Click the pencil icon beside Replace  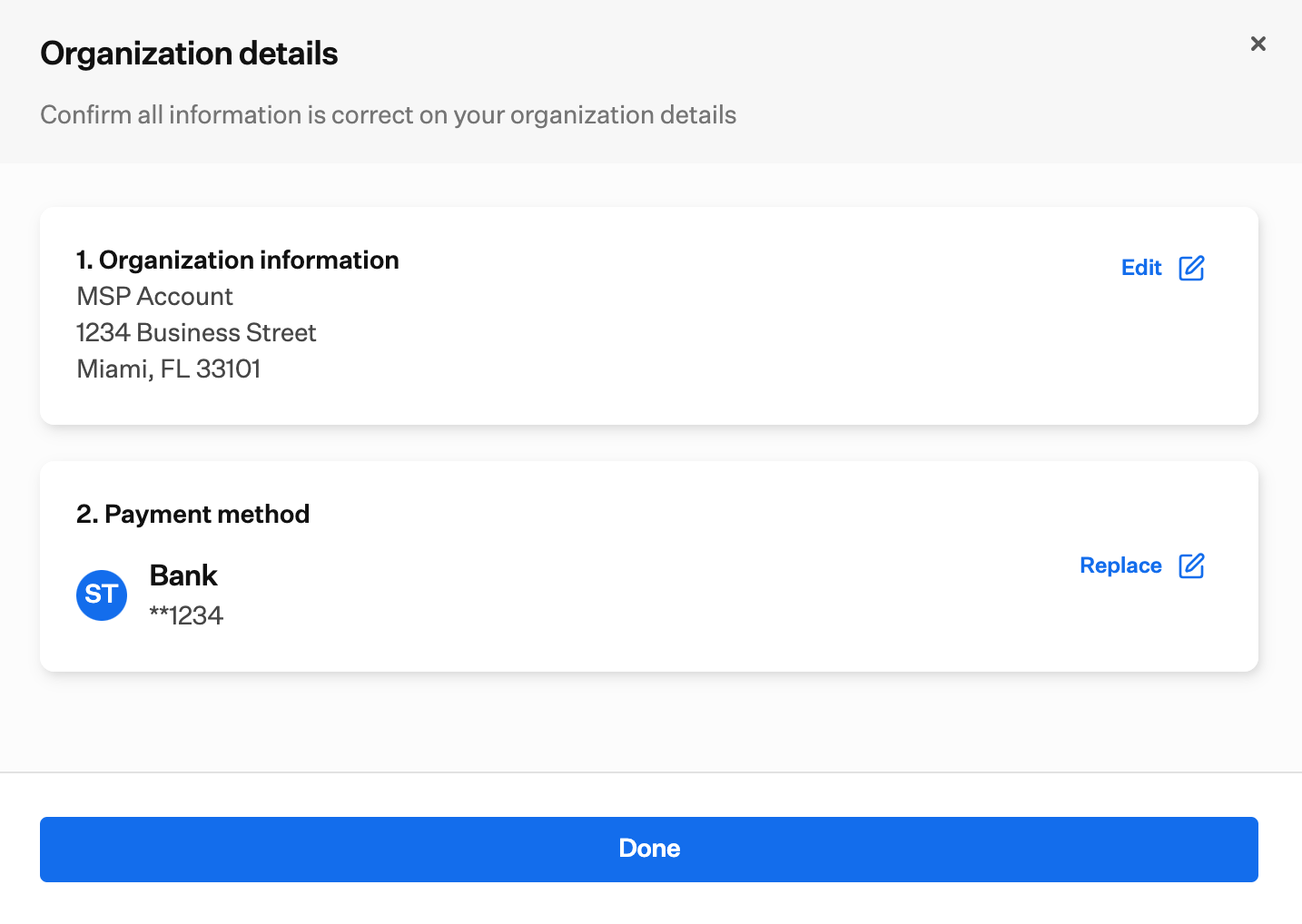click(x=1191, y=565)
